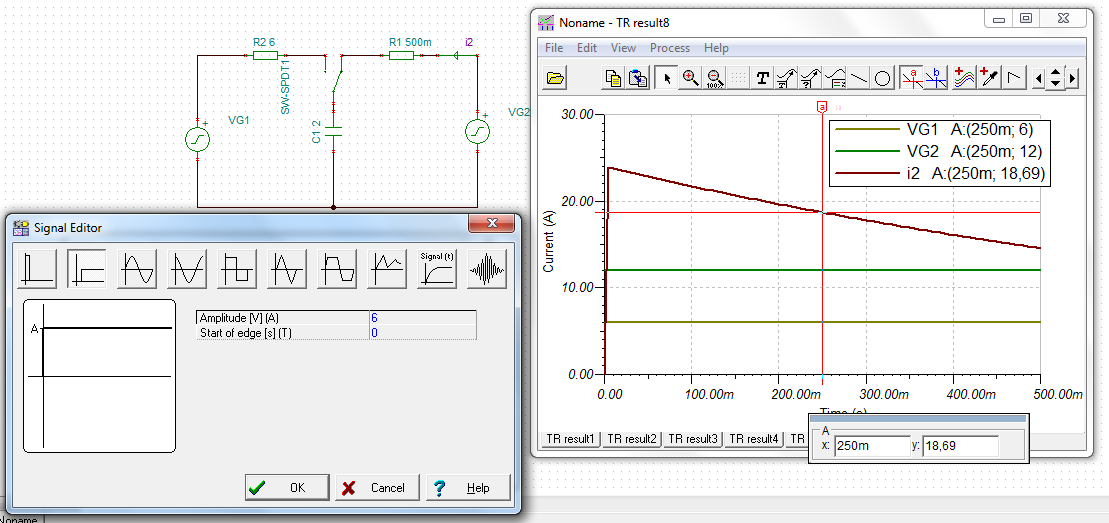Viewport: 1109px width, 523px height.
Task: Cancel the Signal Editor dialog
Action: coord(375,488)
